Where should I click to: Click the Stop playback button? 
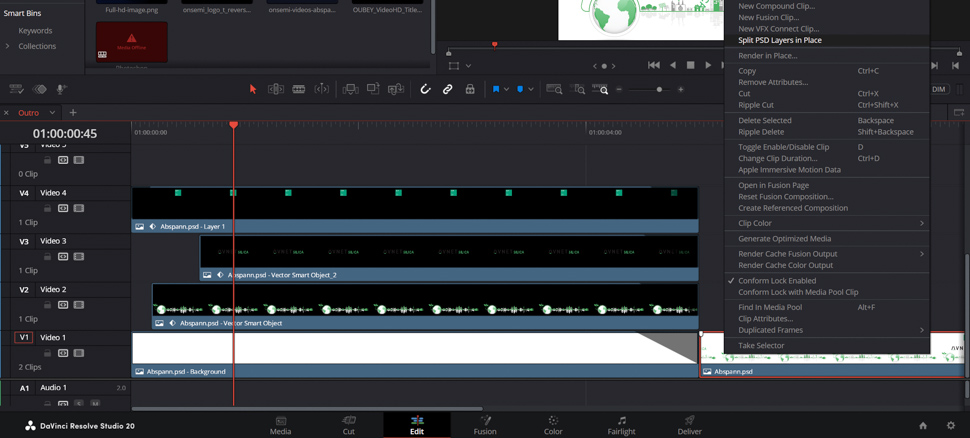click(x=690, y=65)
